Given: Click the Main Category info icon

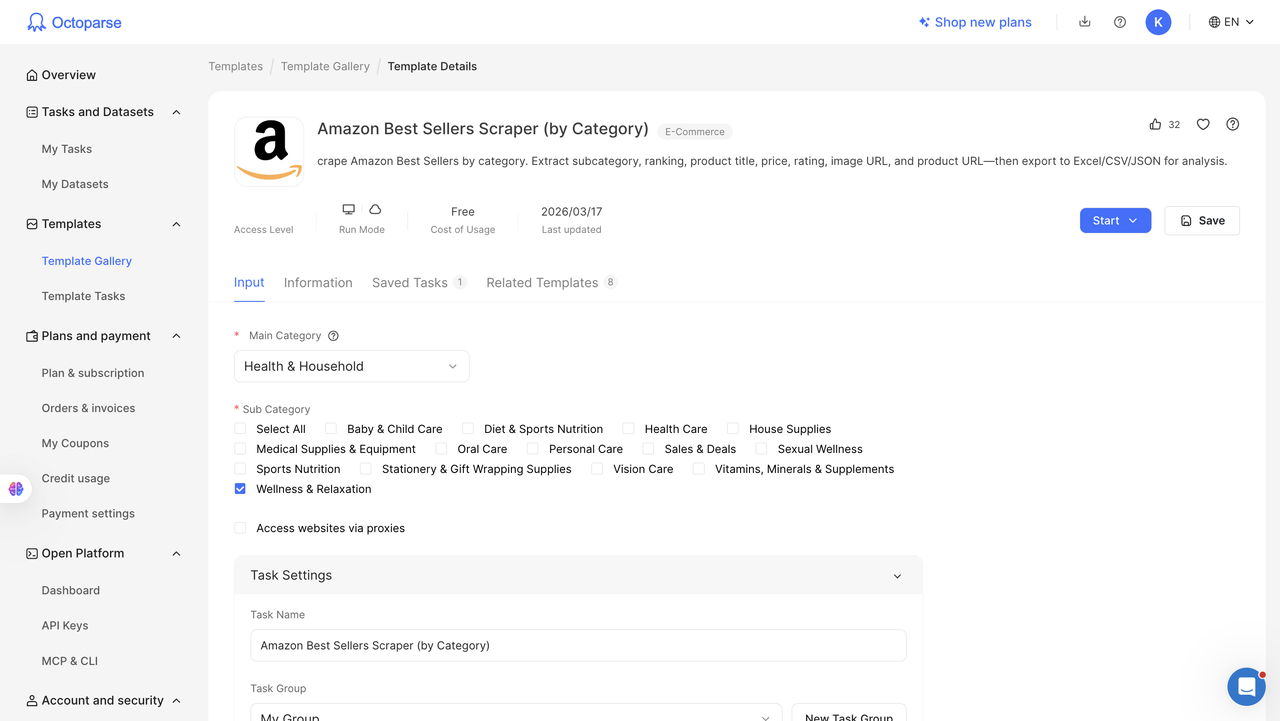Looking at the screenshot, I should (x=334, y=336).
